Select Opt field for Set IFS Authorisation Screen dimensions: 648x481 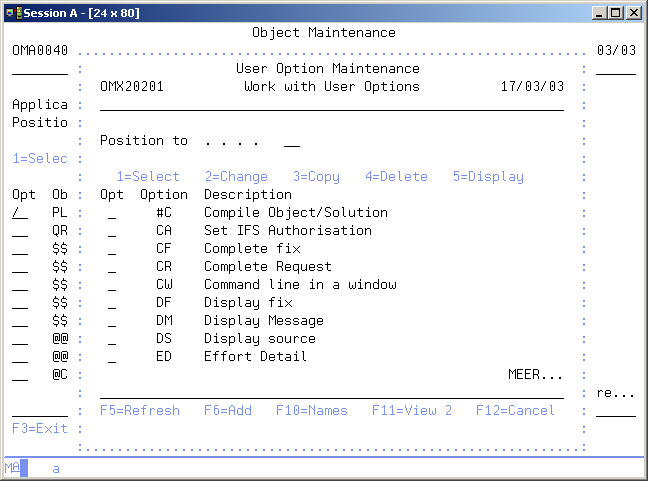[112, 231]
